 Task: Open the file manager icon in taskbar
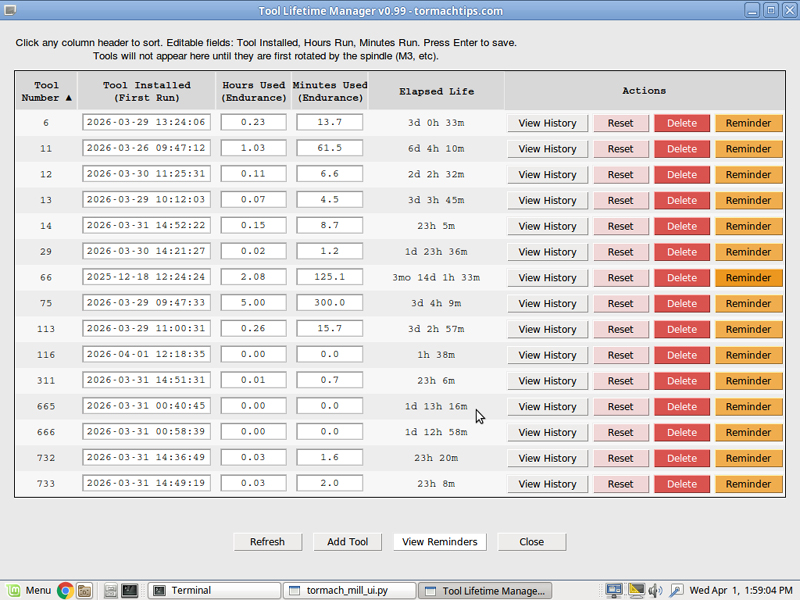pyautogui.click(x=85, y=590)
